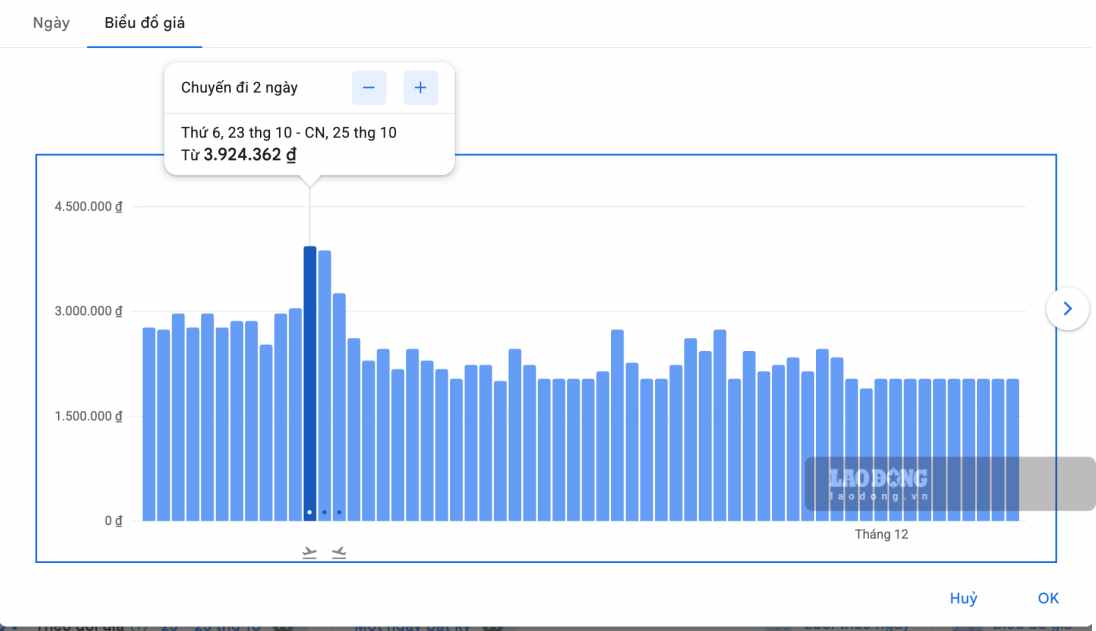This screenshot has height=631, width=1096.
Task: Select the Biểu đồ giá tab
Action: coord(145,23)
